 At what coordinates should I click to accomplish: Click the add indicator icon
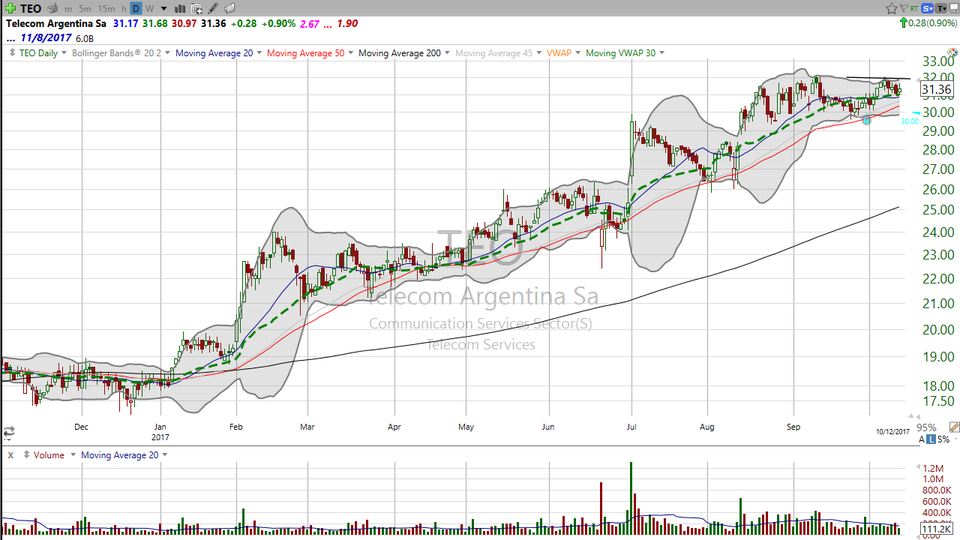(x=197, y=9)
